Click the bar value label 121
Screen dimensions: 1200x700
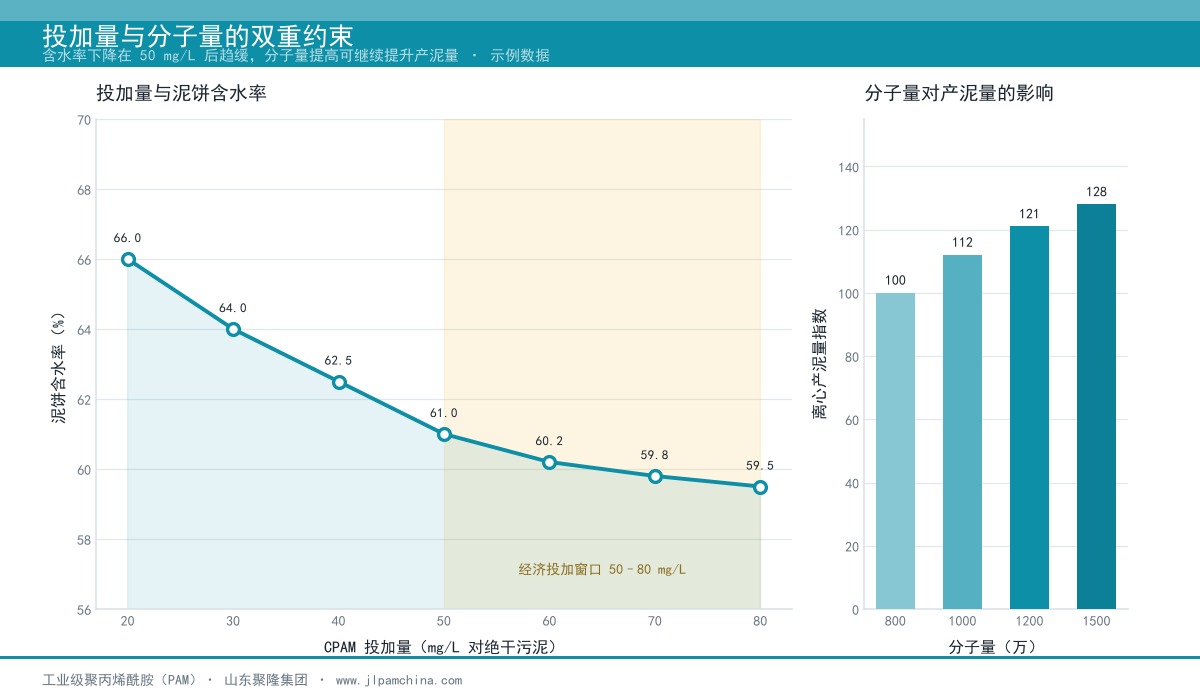coord(1029,214)
